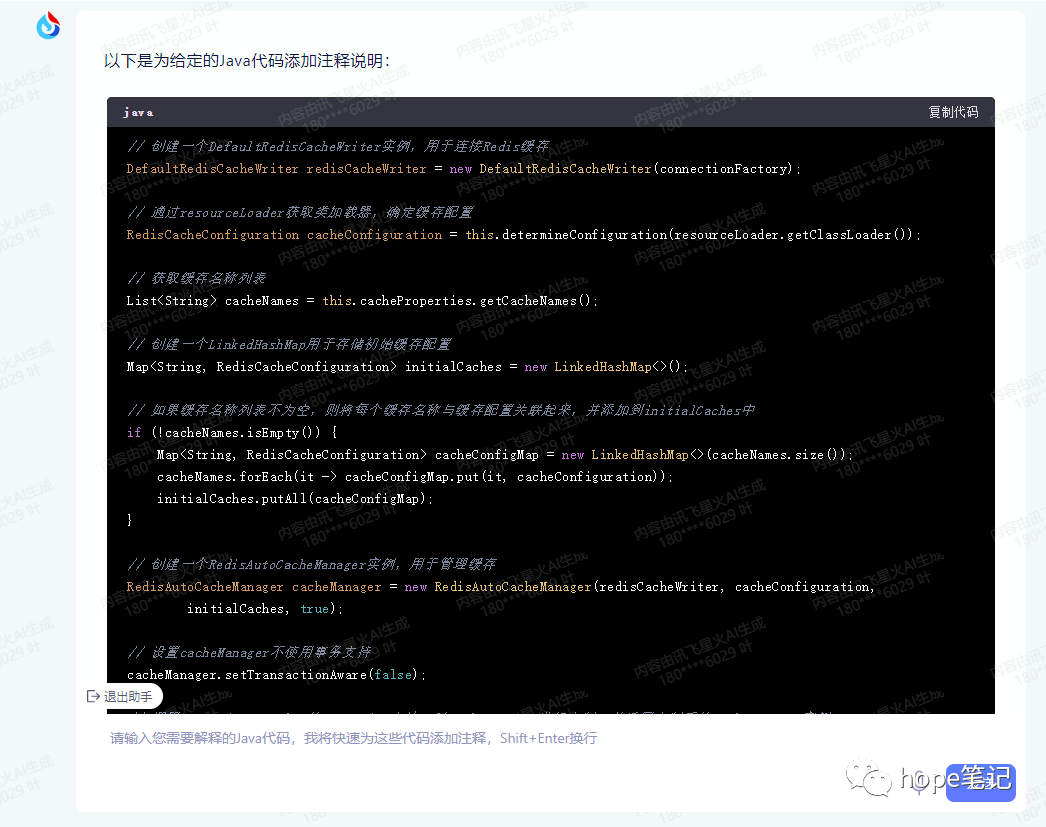Click comment 获取缓存名称列表

click(x=197, y=278)
